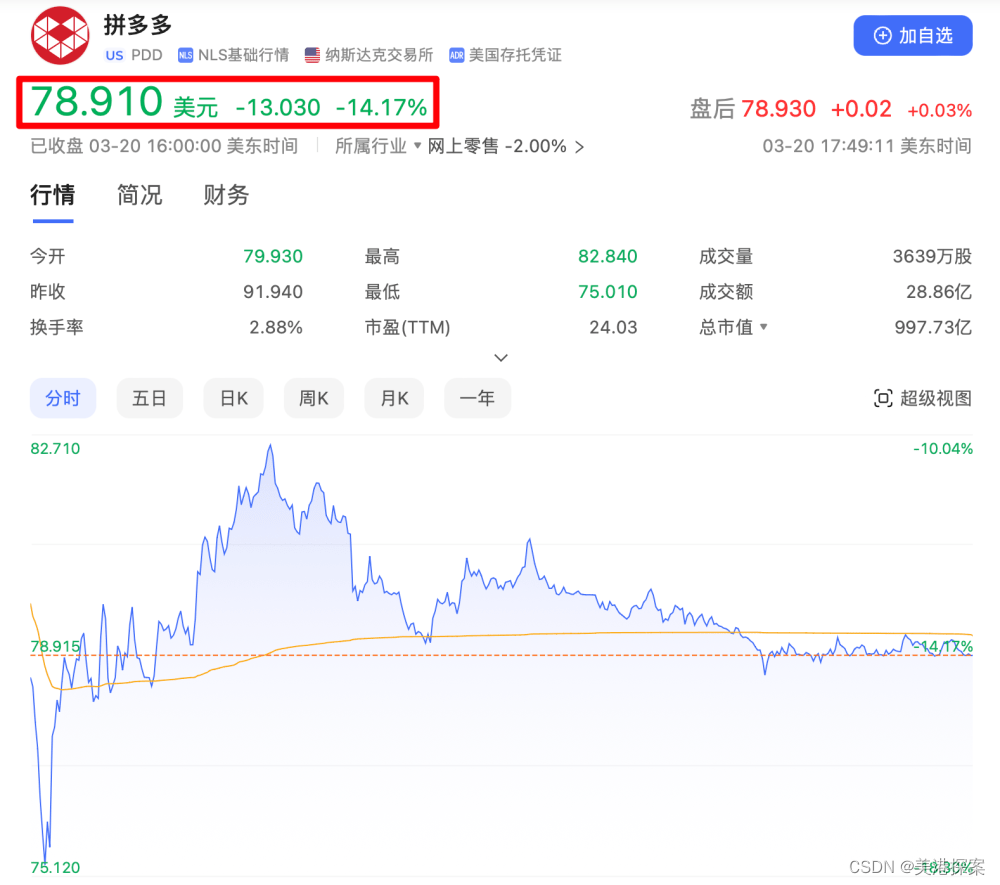Click the Pinduoduo red logo icon
1000x885 pixels.
[60, 35]
